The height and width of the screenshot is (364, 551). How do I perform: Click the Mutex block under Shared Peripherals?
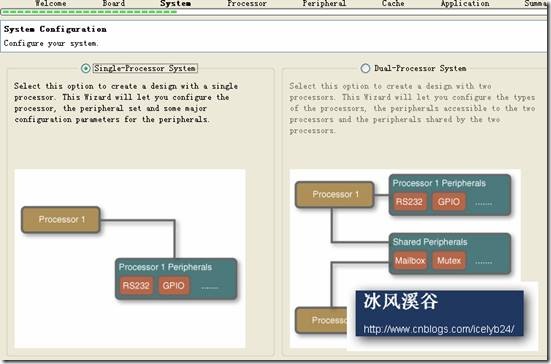[x=449, y=261]
